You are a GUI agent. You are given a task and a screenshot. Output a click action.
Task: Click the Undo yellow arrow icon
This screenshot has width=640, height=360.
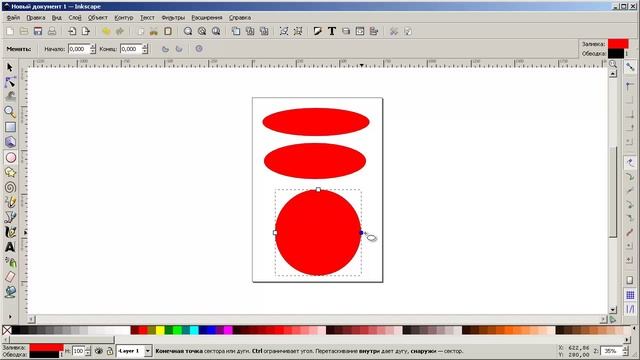[x=106, y=31]
